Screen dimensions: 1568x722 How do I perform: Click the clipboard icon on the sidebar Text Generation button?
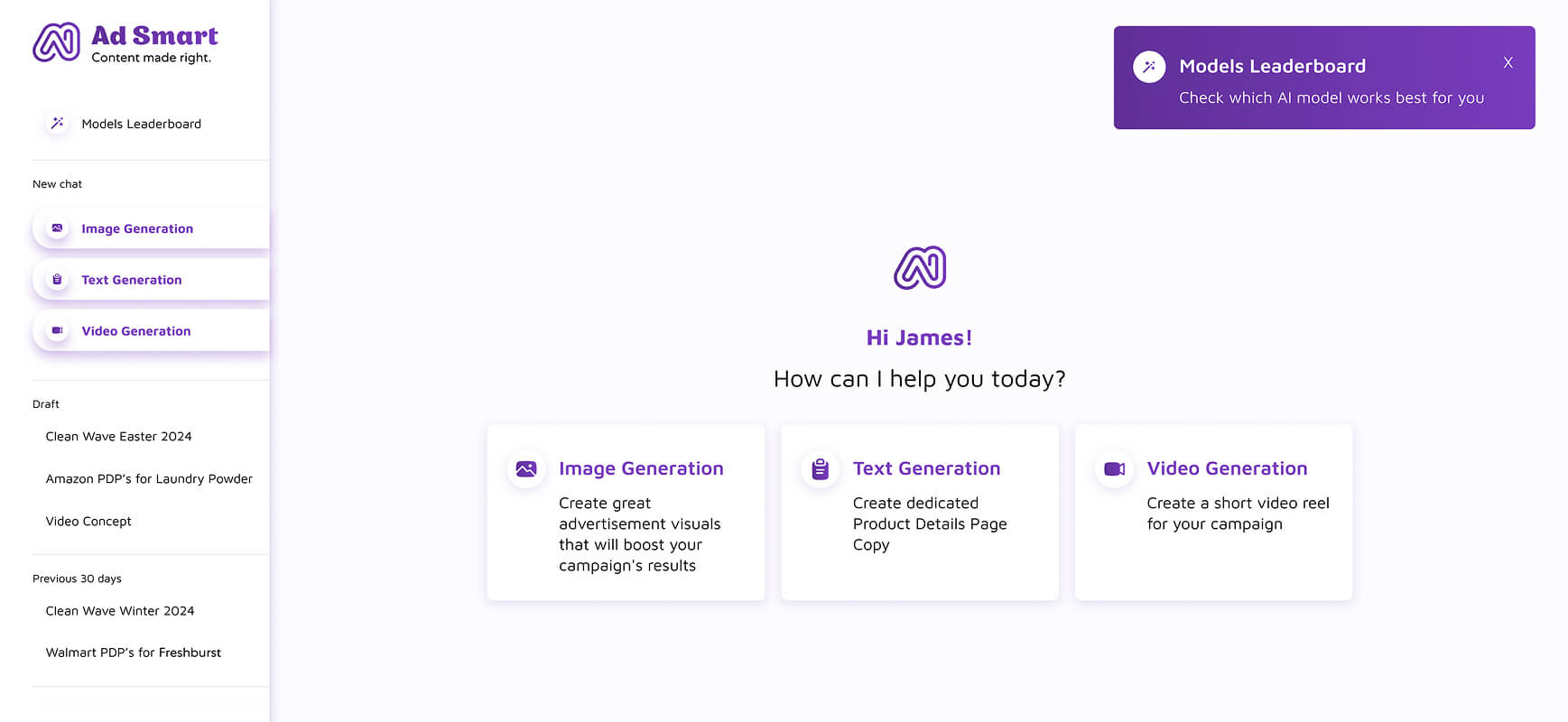[57, 280]
